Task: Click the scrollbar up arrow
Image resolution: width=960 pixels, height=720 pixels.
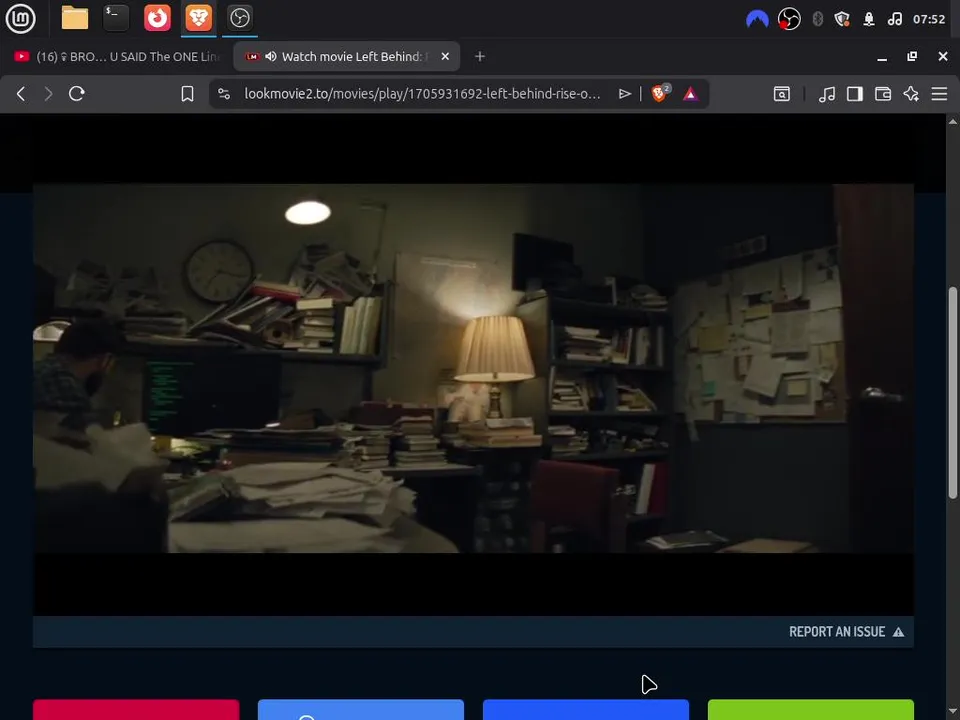Action: [953, 121]
